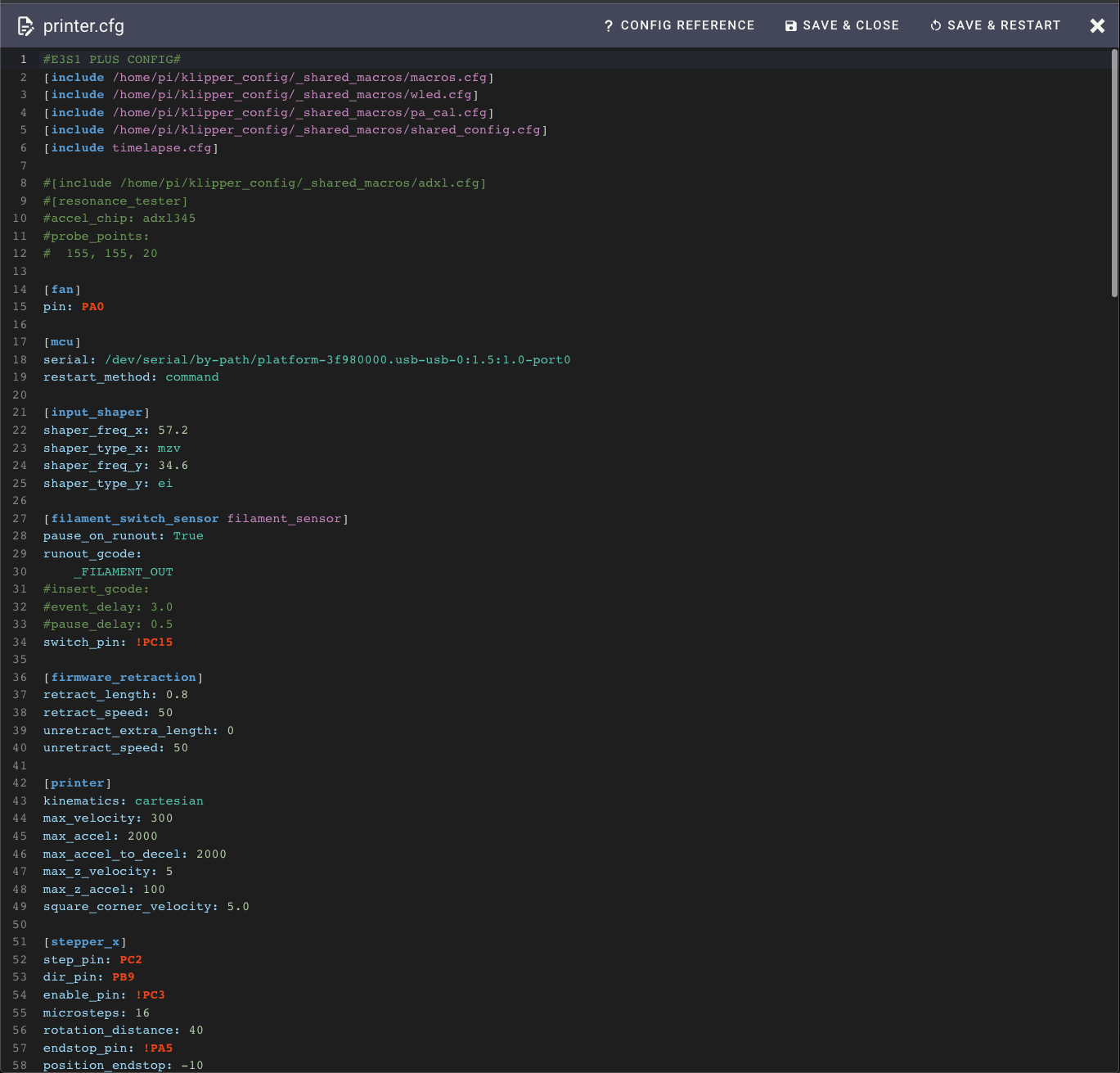Close the editor with the X button
Screen dimensions: 1120x1073
[x=1097, y=25]
